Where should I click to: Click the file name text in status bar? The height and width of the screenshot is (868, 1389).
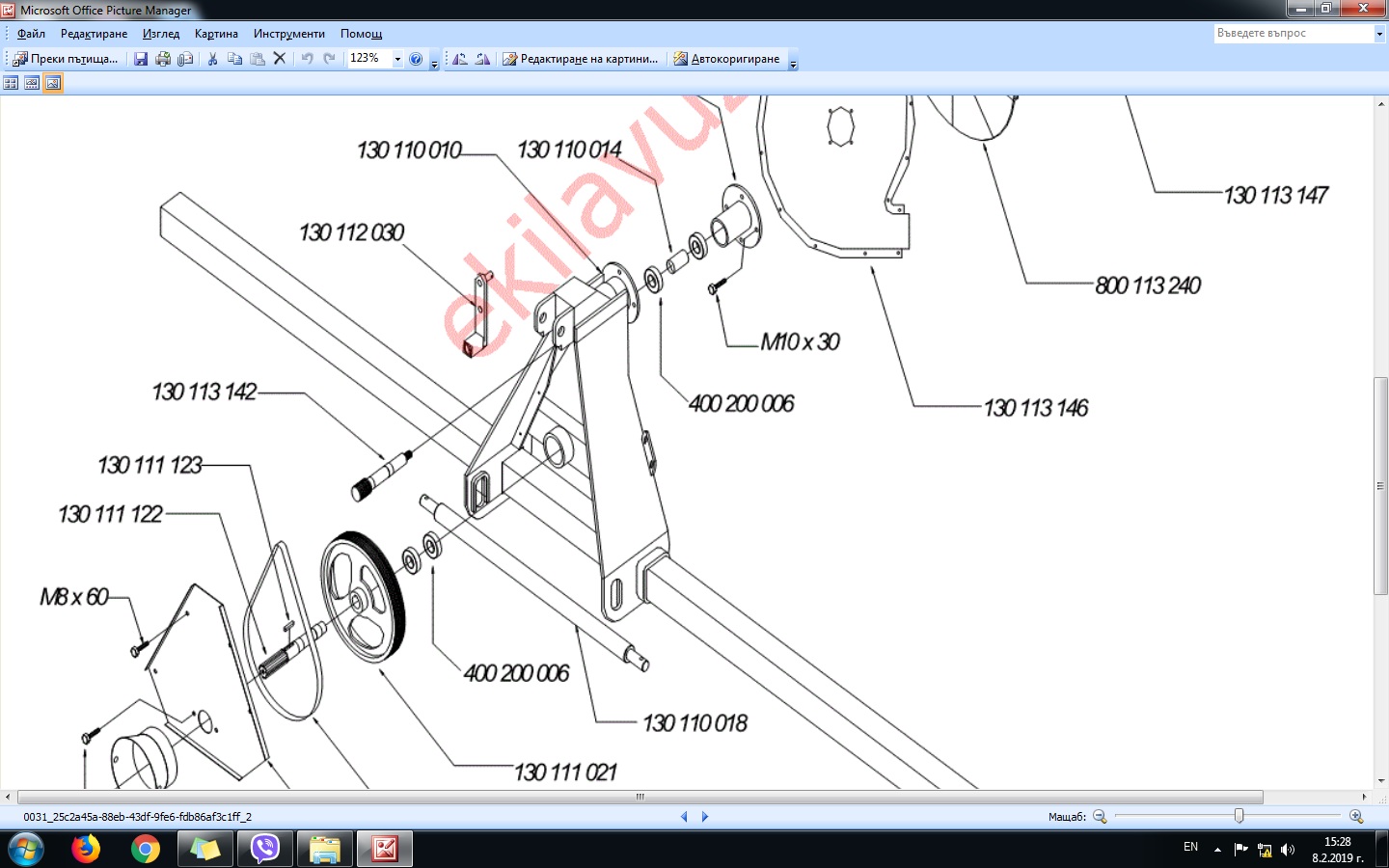(137, 817)
